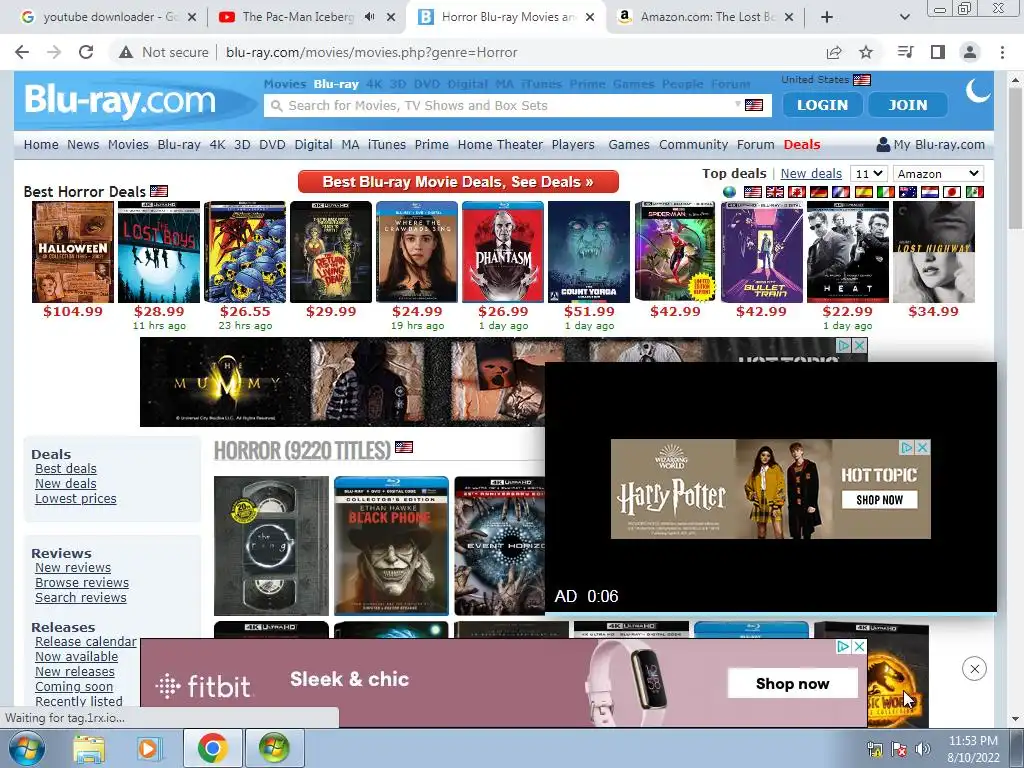Go back using the browser back arrow

click(x=22, y=52)
